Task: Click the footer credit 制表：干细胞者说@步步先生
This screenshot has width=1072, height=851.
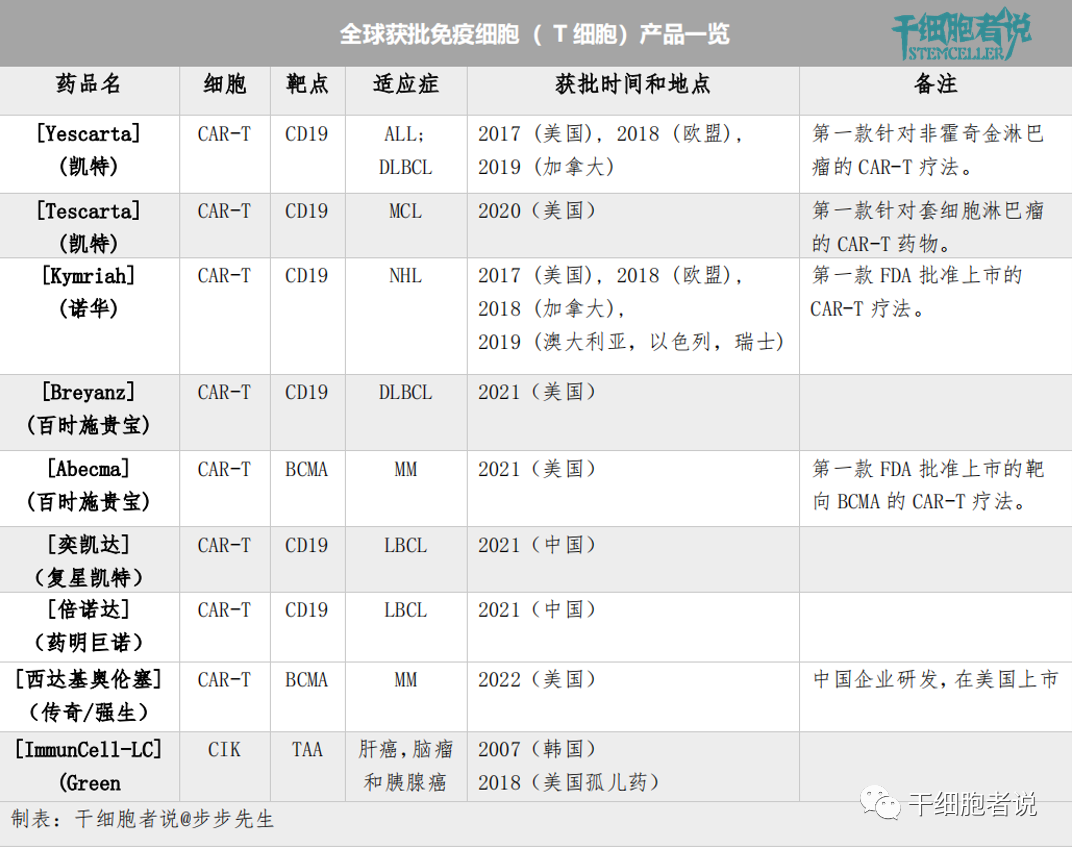Action: point(142,820)
